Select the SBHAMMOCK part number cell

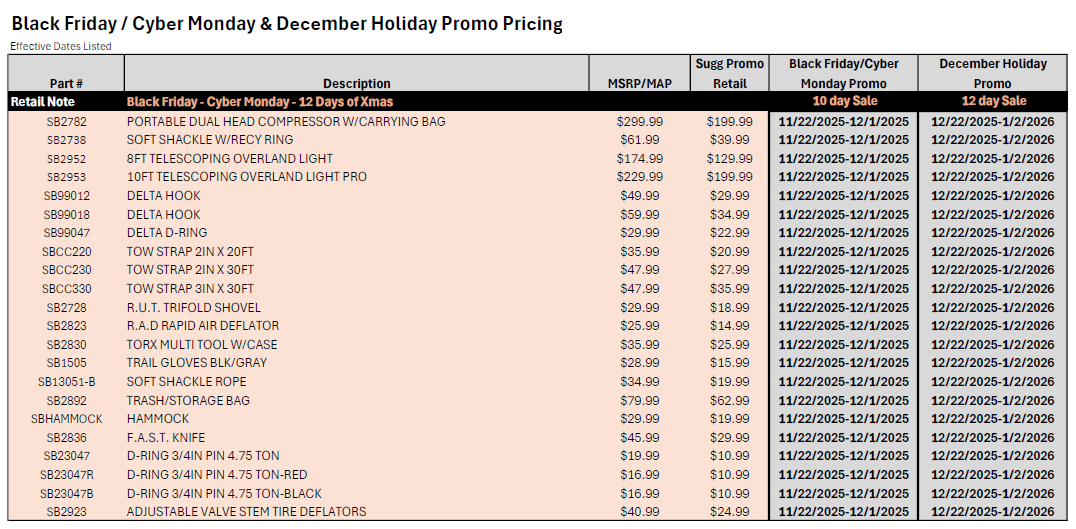66,419
